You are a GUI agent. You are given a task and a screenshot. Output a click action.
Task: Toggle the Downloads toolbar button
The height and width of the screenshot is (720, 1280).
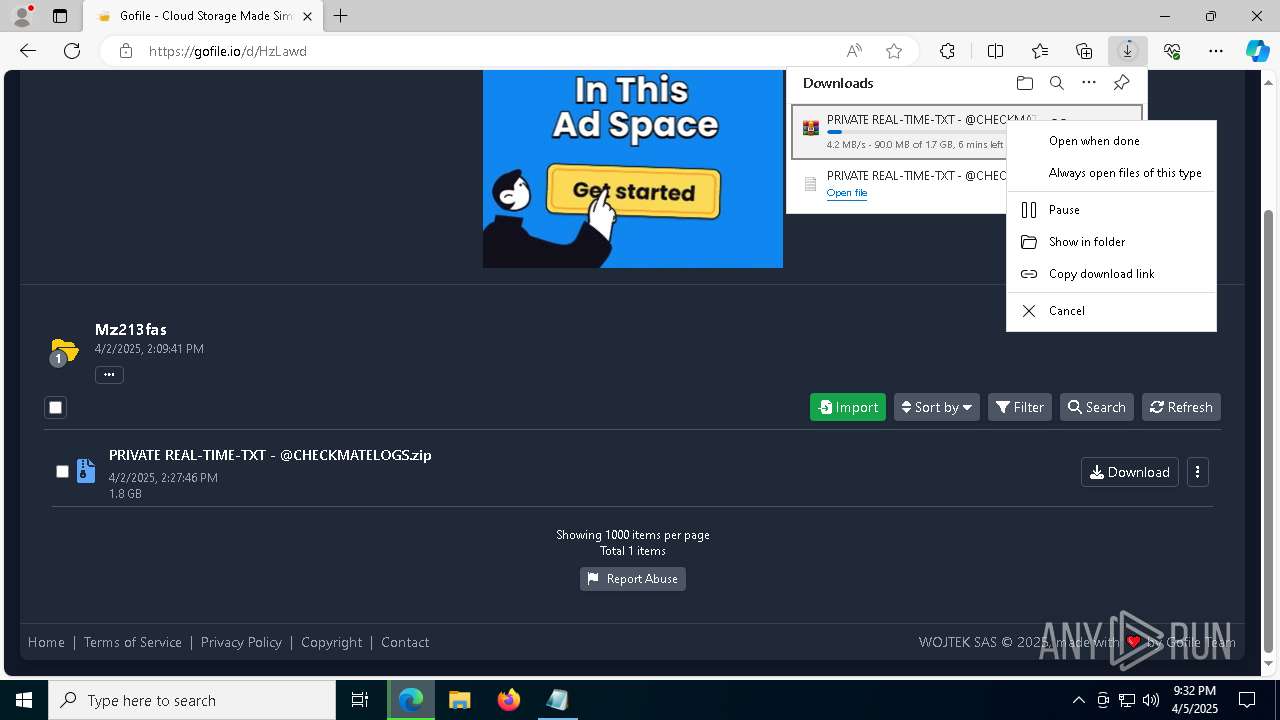point(1128,51)
